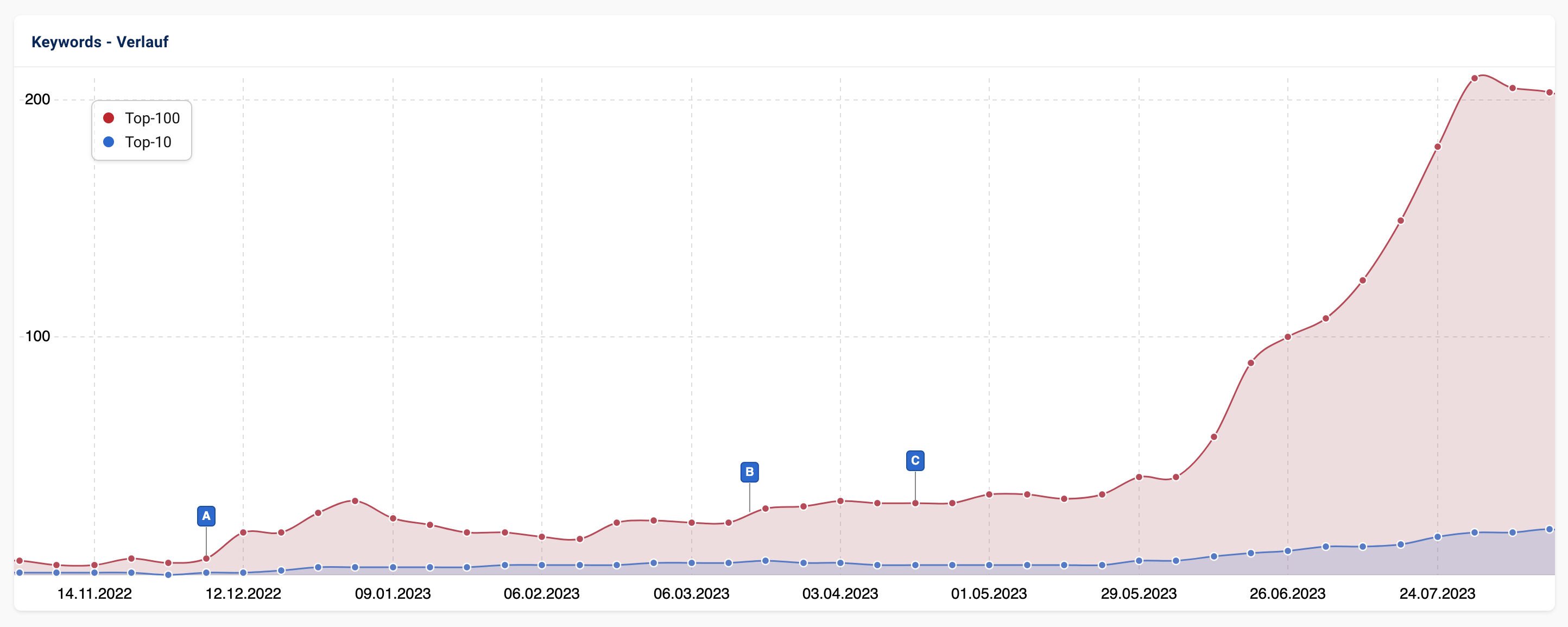The width and height of the screenshot is (1568, 627).
Task: Click blue Top-10 legend dot
Action: pos(109,142)
